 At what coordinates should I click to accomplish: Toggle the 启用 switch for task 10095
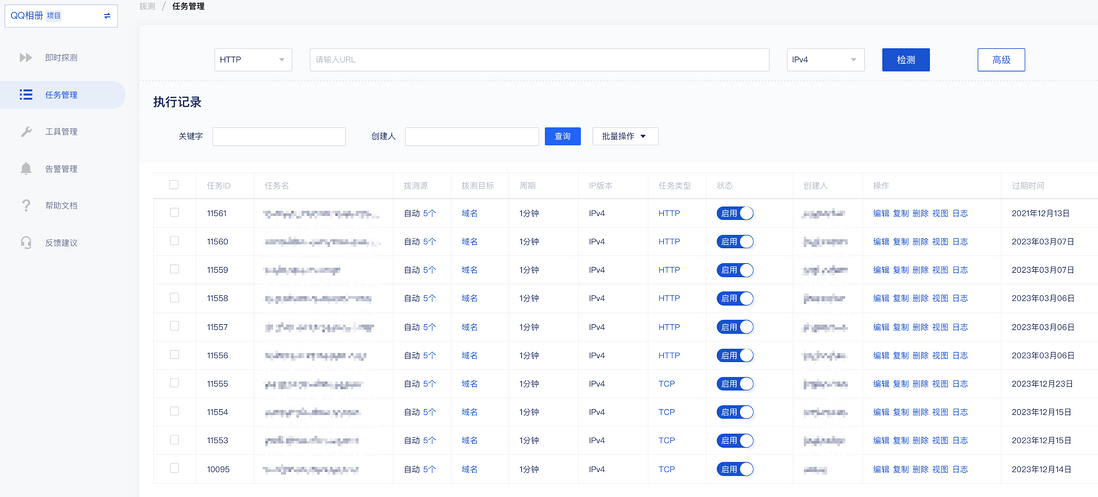pyautogui.click(x=735, y=469)
